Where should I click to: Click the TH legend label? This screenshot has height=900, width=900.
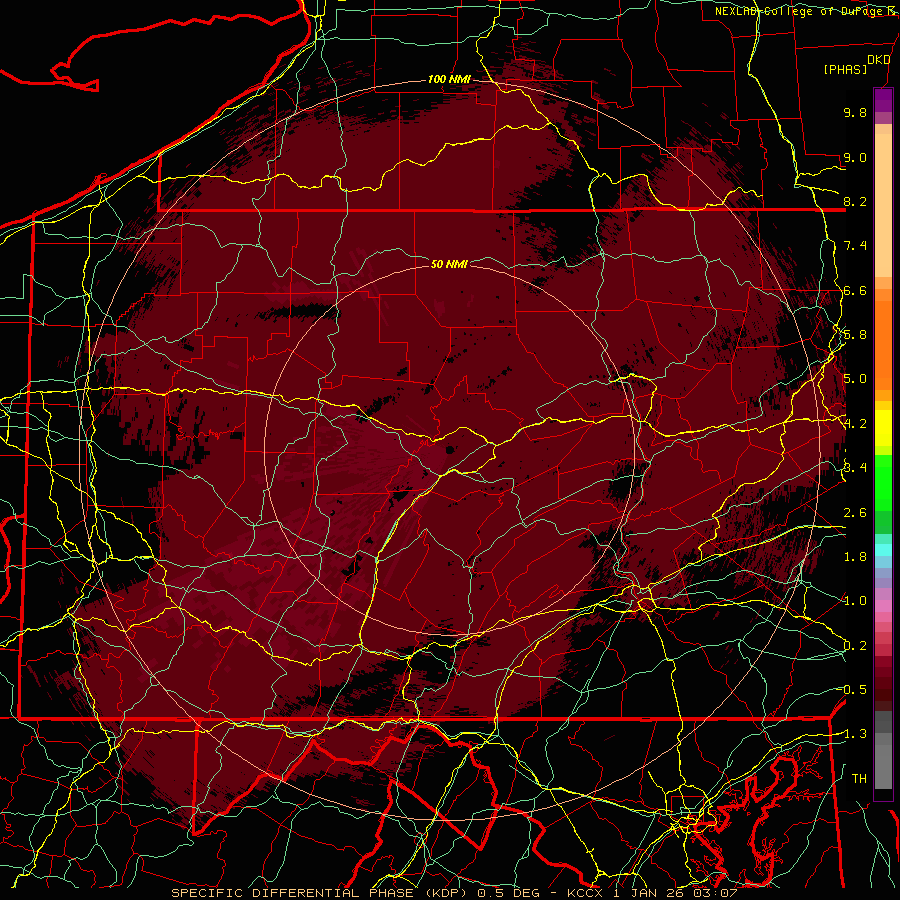tap(859, 779)
